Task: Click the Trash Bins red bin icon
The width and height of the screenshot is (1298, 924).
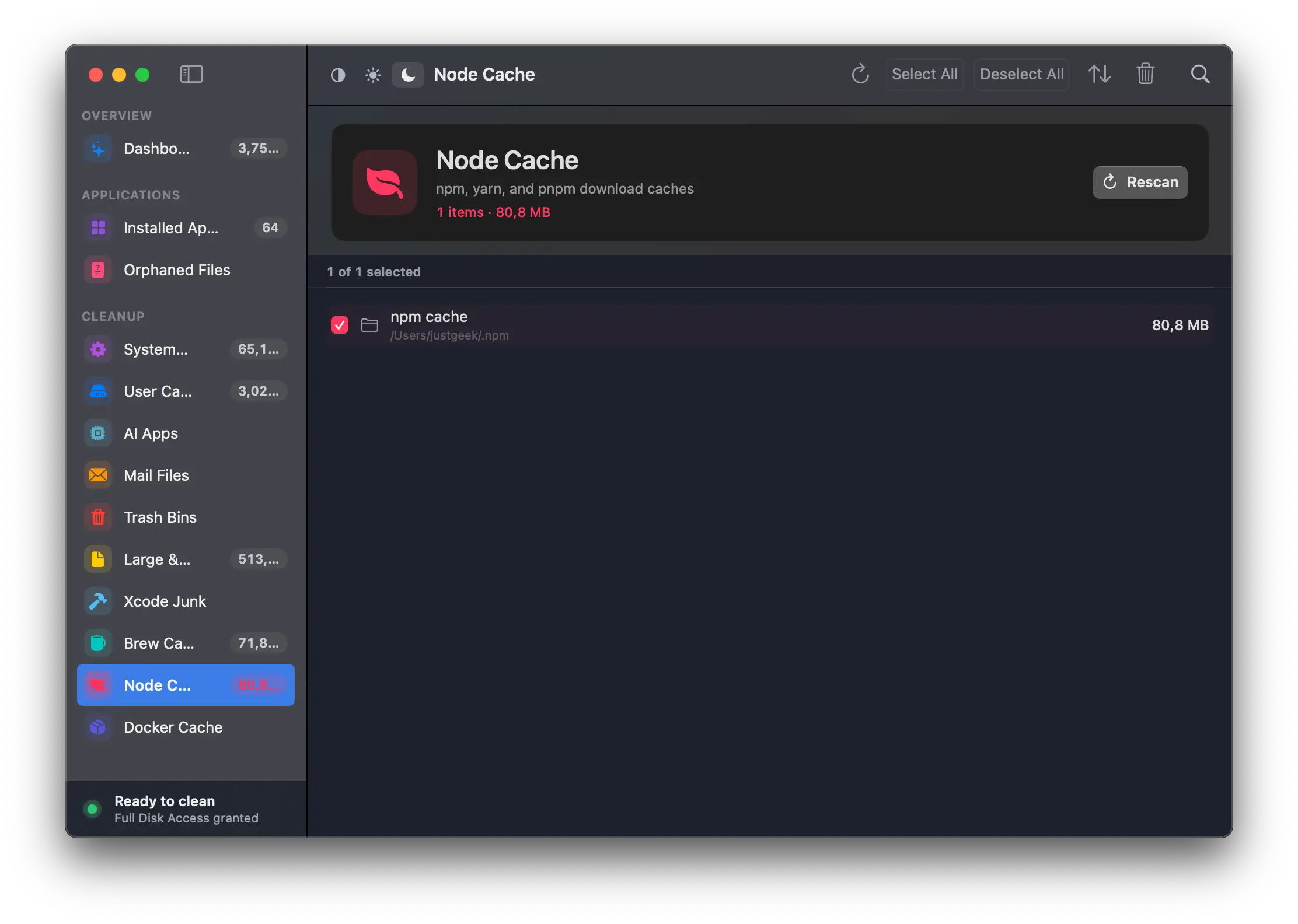Action: [98, 517]
